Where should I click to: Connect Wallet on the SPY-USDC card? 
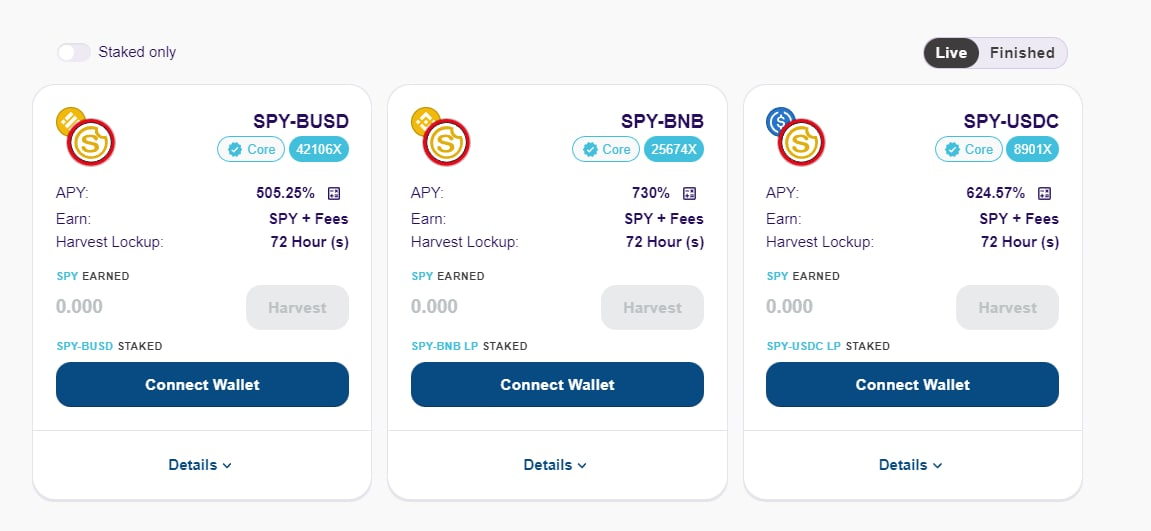912,385
